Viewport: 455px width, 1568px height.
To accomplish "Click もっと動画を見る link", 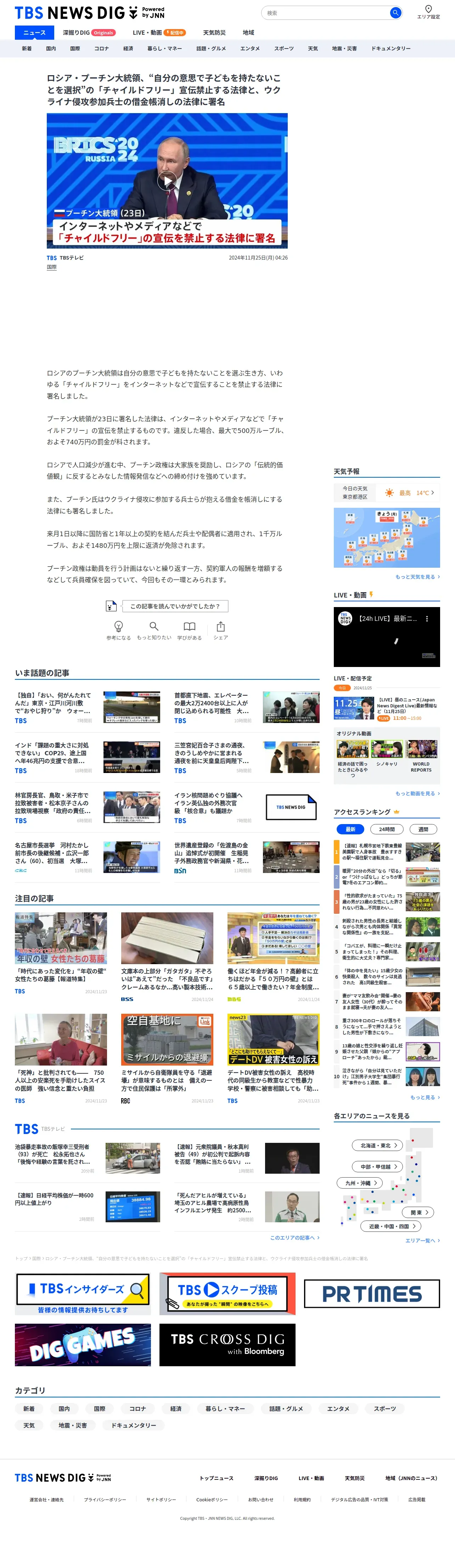I will [417, 793].
